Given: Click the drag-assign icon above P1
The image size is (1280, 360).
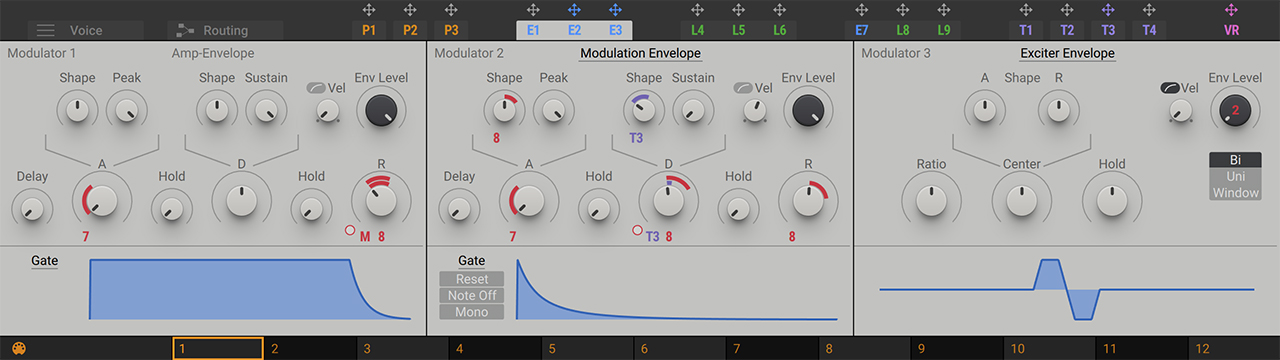Looking at the screenshot, I should 369,9.
